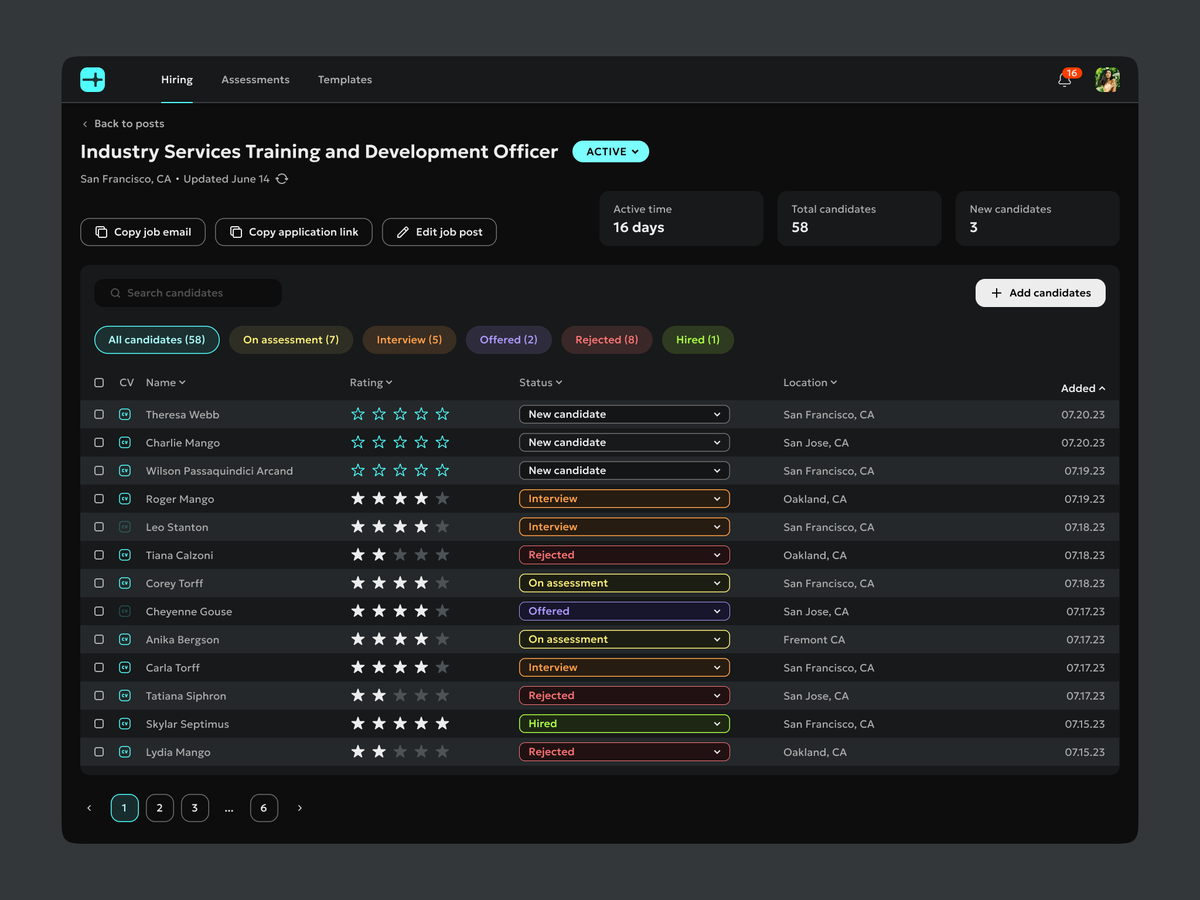Tick the select-all checkbox in the table header
The height and width of the screenshot is (900, 1200).
[x=99, y=383]
